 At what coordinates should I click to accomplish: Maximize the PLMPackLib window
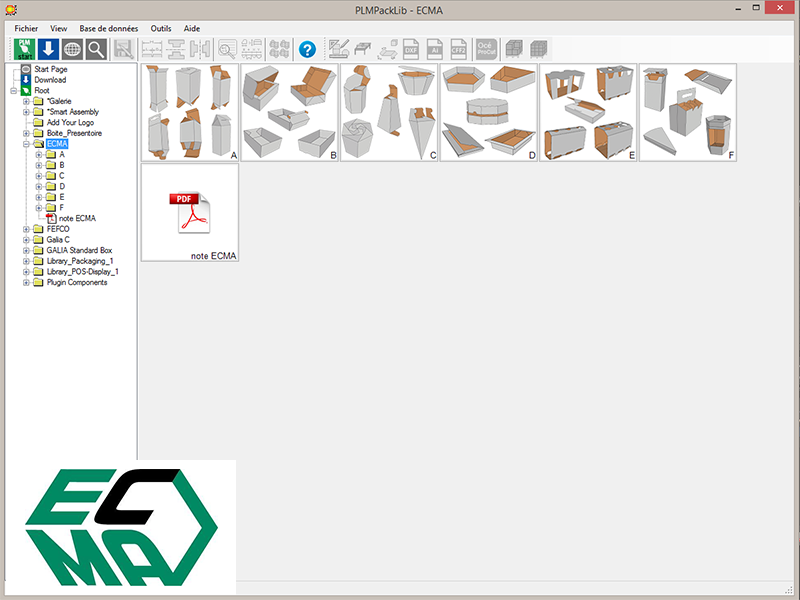pyautogui.click(x=756, y=8)
